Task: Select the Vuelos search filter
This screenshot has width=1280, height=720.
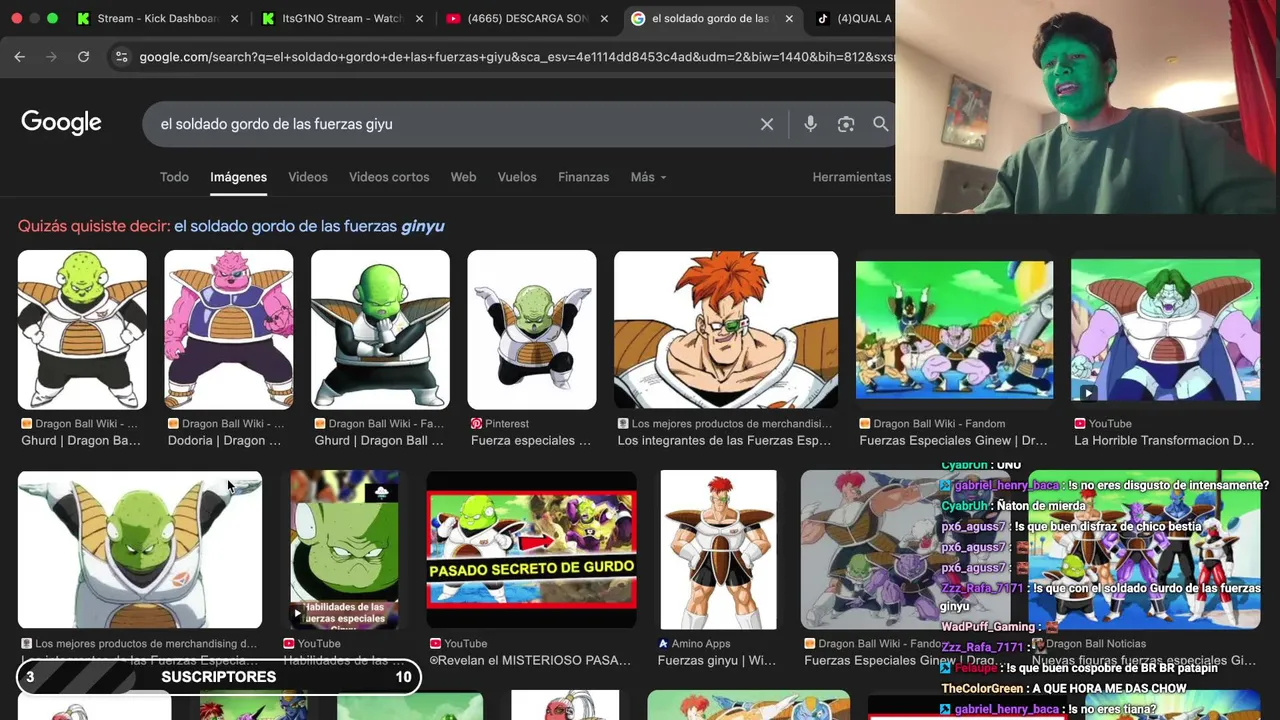Action: click(517, 177)
